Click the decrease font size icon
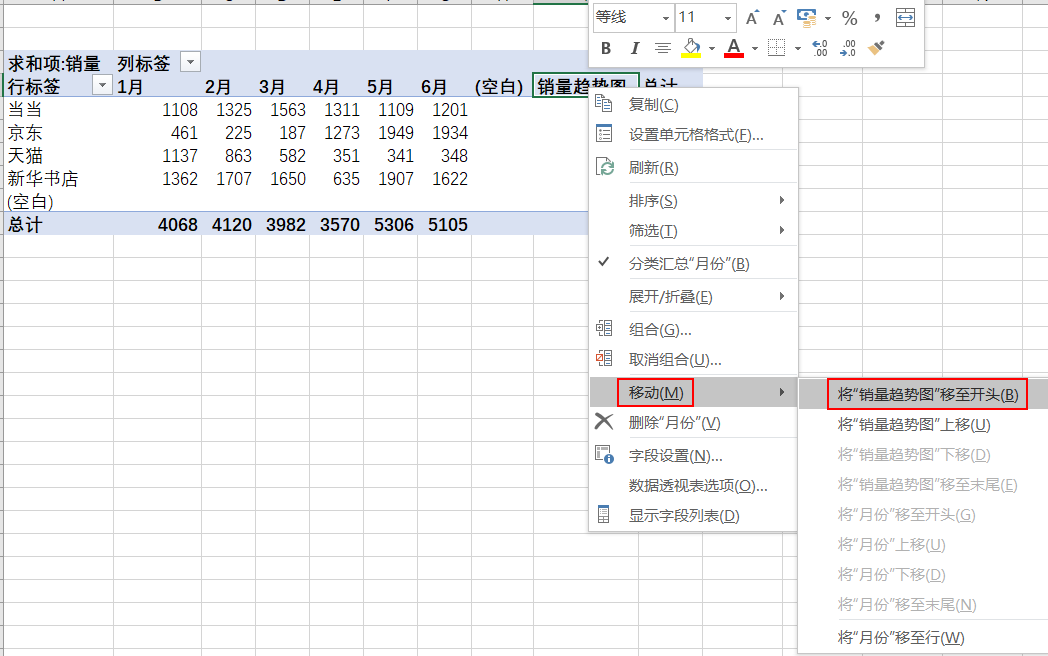Screen dimensions: 1048x656 779,18
